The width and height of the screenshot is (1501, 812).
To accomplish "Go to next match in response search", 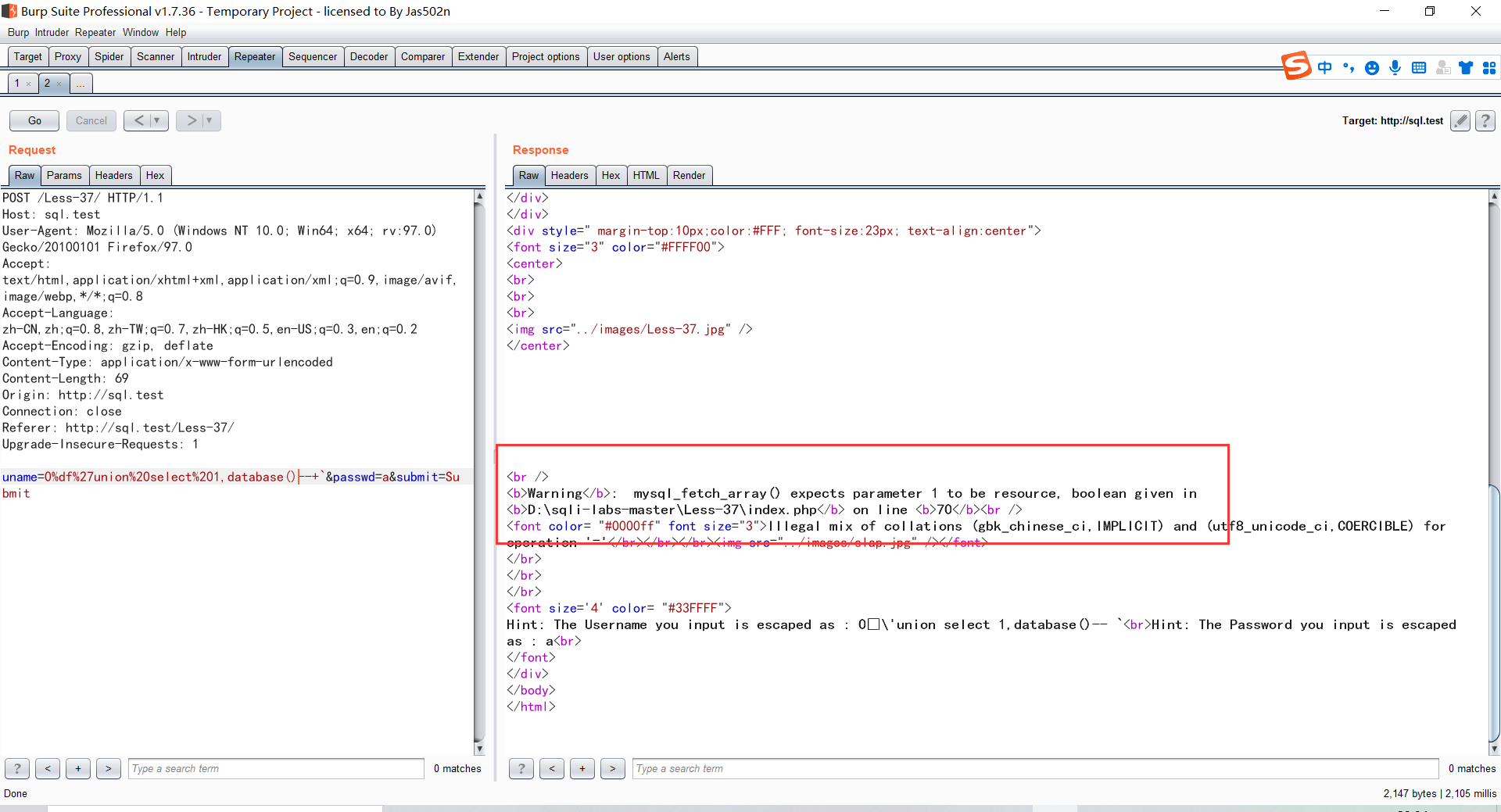I will (613, 769).
